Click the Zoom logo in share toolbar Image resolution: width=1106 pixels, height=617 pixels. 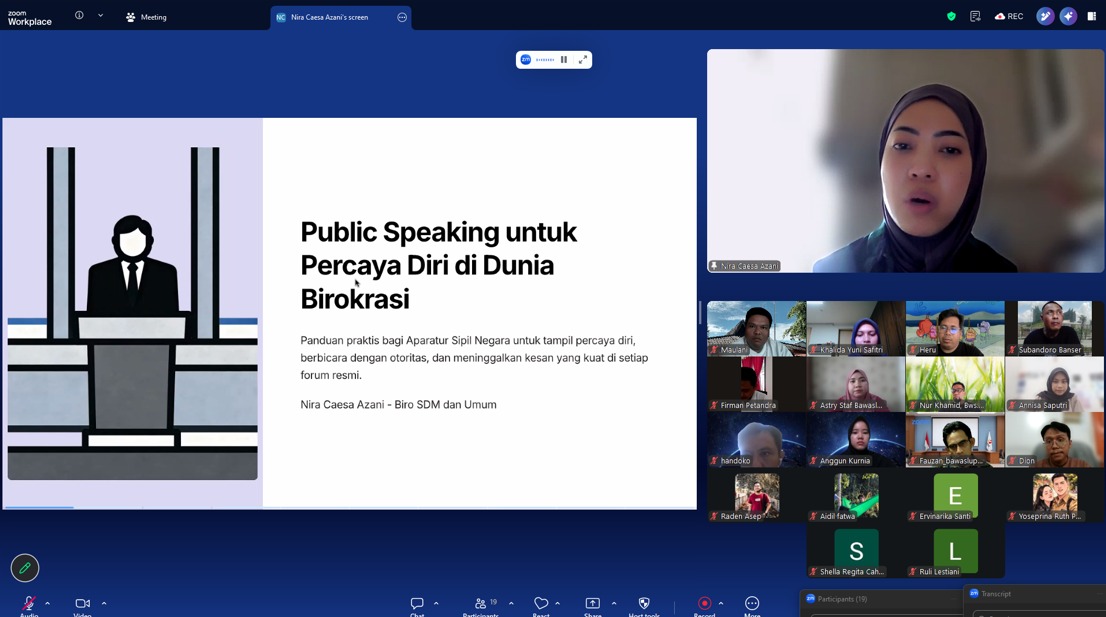[525, 60]
